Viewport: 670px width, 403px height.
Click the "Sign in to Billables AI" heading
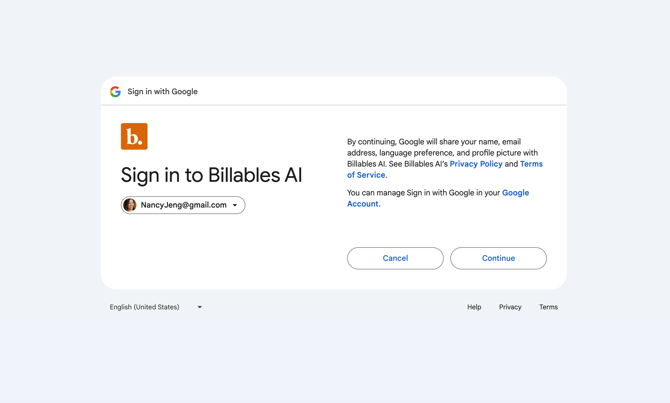pos(211,175)
